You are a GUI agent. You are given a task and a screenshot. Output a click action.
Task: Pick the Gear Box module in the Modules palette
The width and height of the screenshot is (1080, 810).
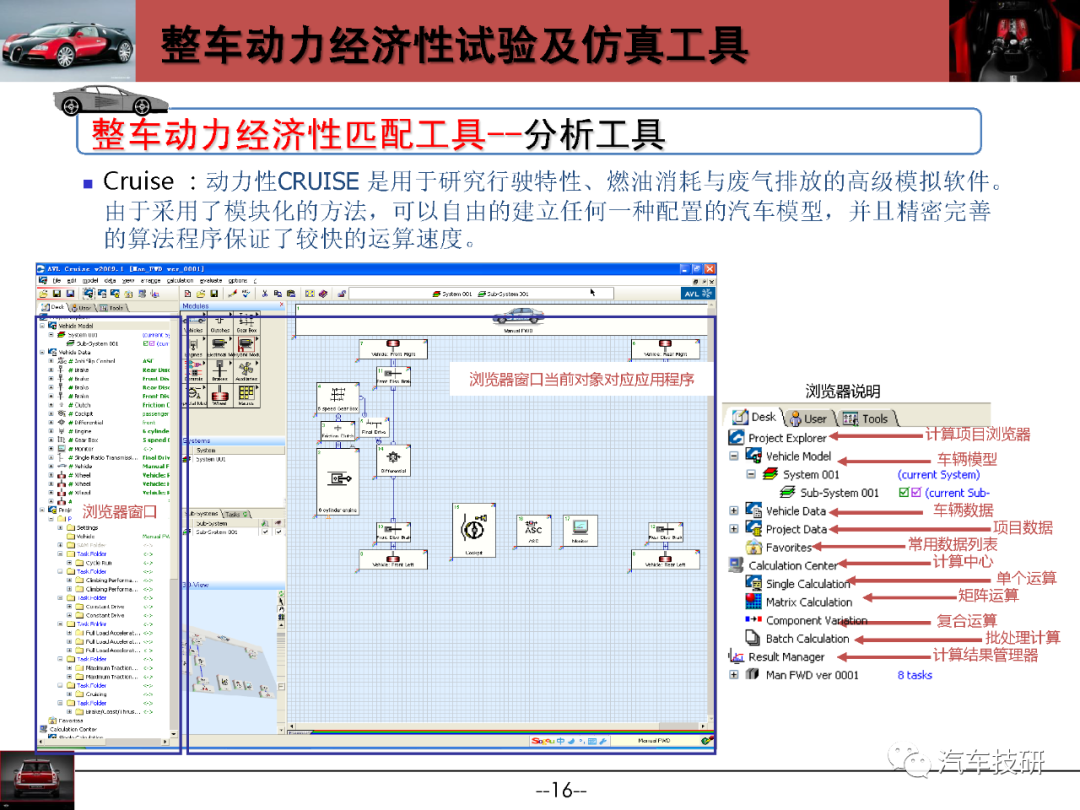(x=247, y=323)
